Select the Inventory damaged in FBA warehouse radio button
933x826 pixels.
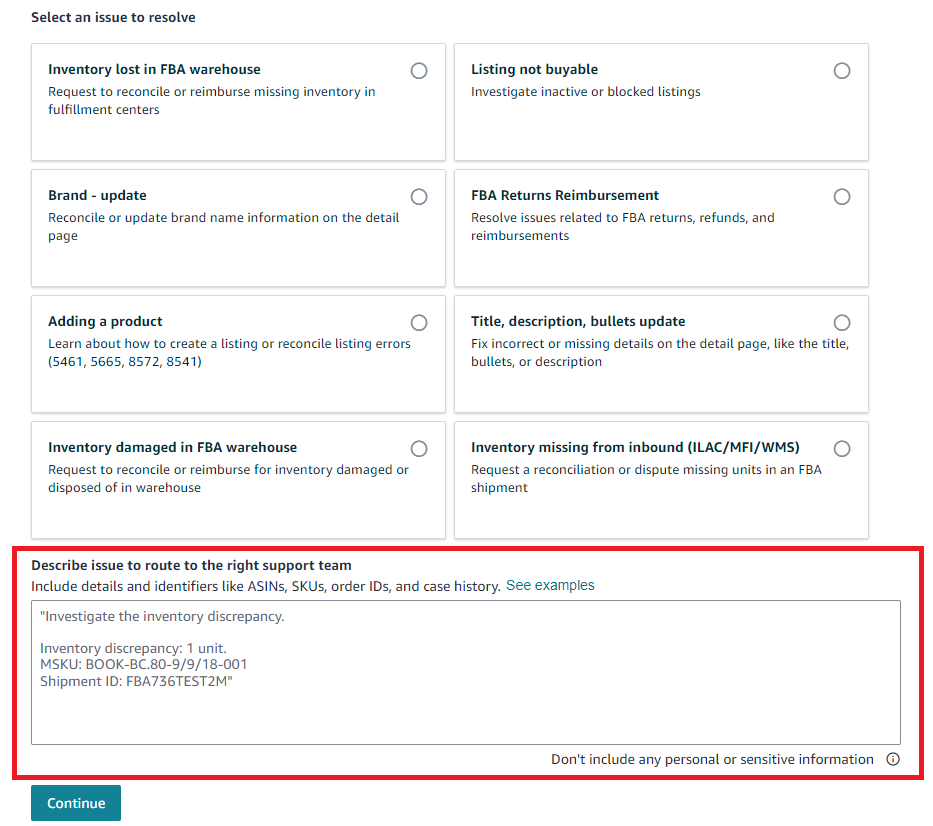[x=419, y=448]
